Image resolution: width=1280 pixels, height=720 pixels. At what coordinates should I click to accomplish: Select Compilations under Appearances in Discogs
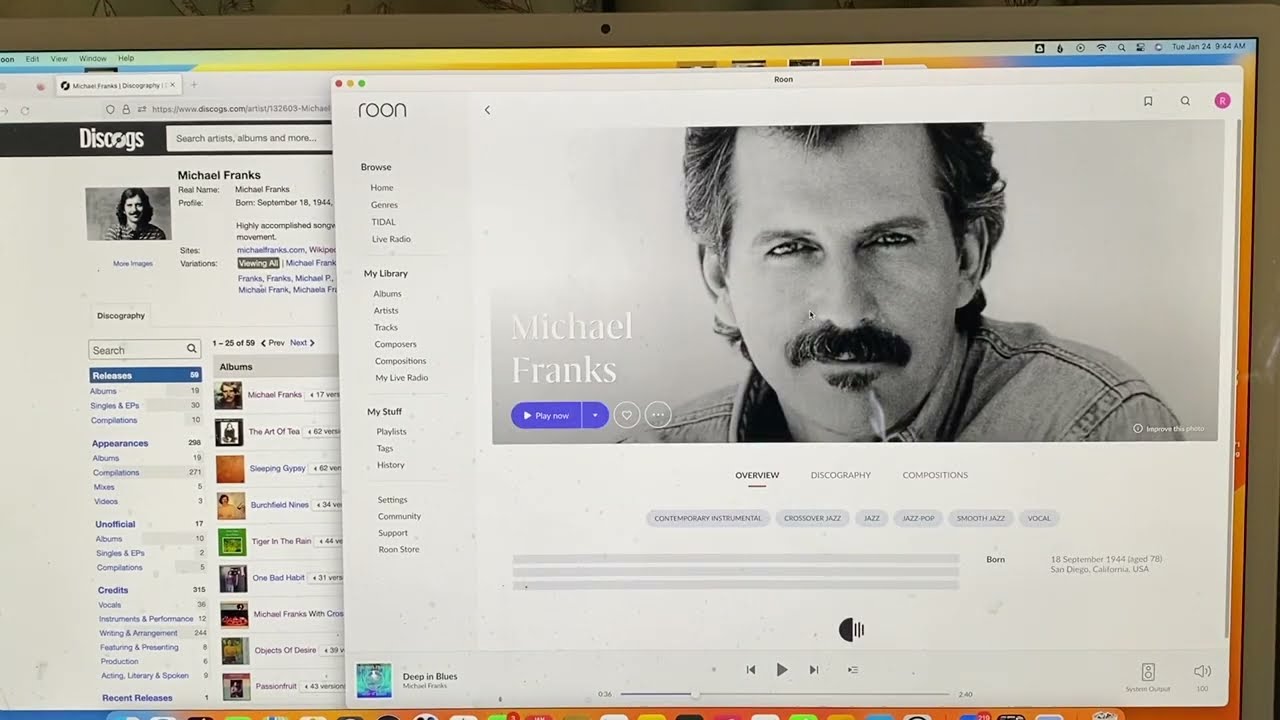pos(116,472)
